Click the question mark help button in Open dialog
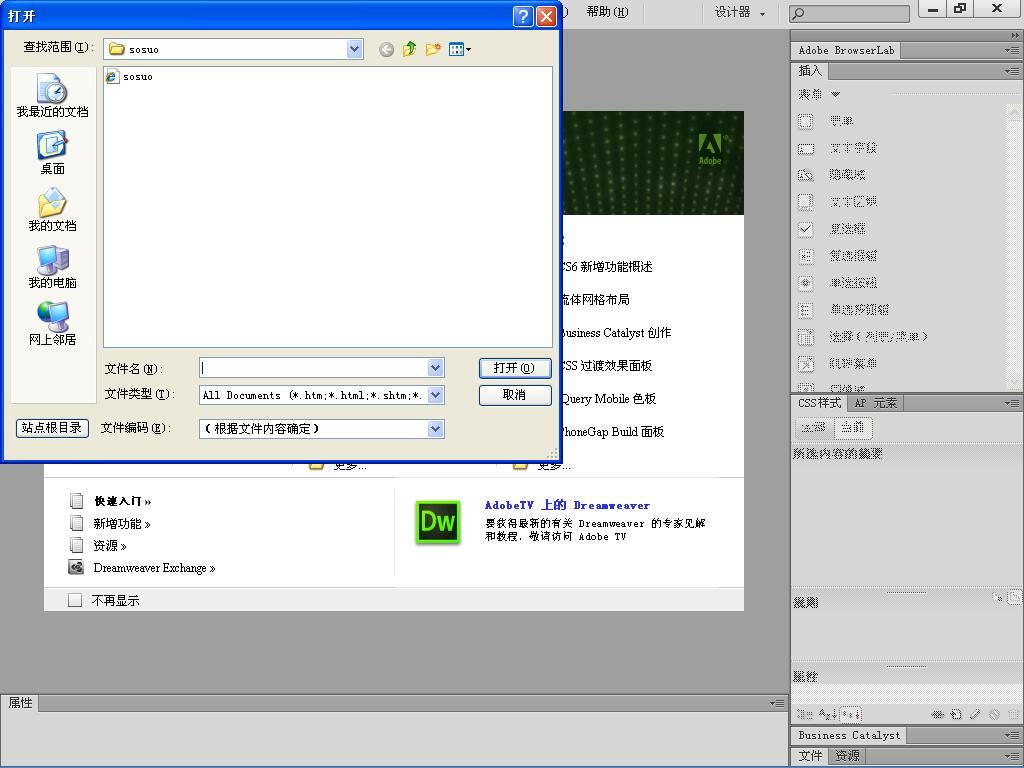This screenshot has height=768, width=1024. click(x=523, y=16)
